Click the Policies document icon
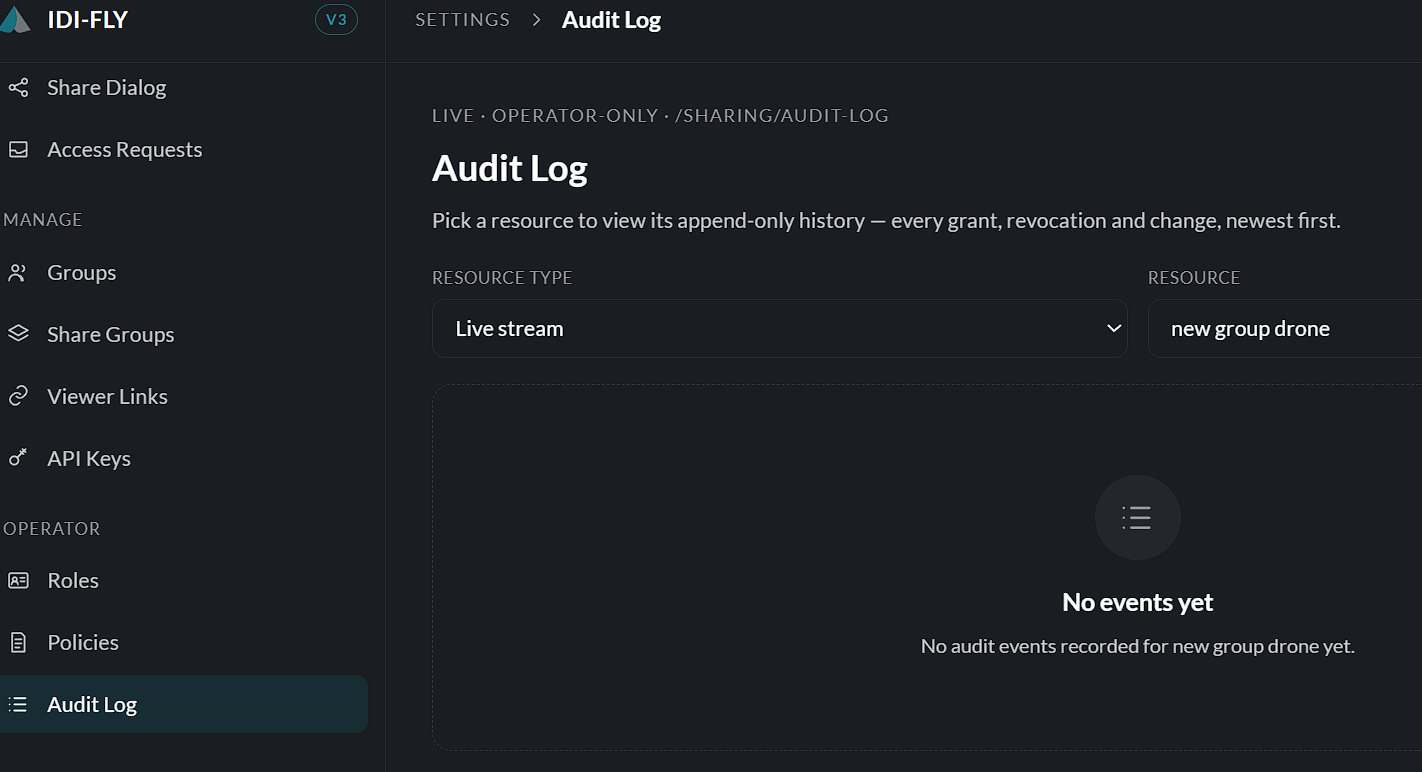This screenshot has height=772, width=1422. [x=18, y=642]
